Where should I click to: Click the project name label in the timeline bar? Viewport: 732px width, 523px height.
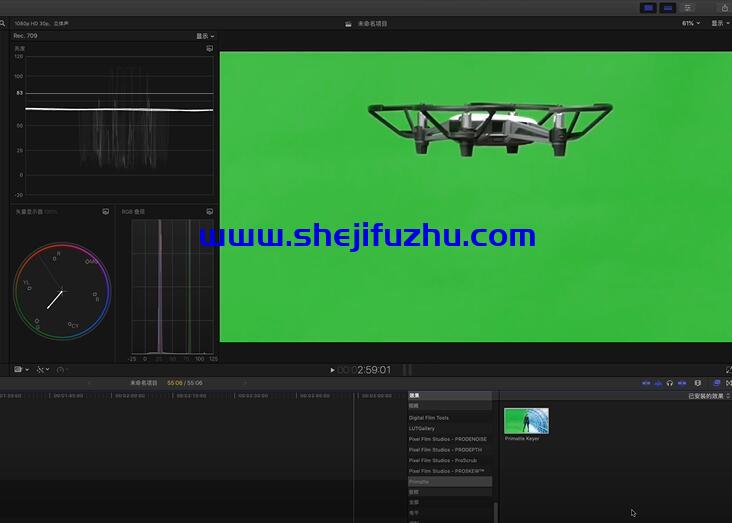click(x=143, y=383)
